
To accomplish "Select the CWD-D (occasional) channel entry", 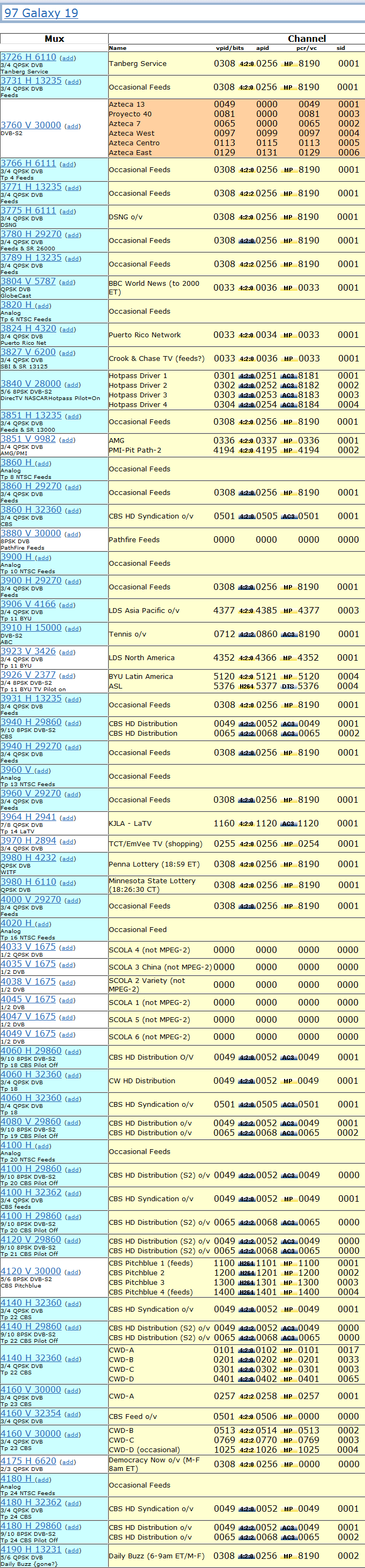I will [x=144, y=1450].
